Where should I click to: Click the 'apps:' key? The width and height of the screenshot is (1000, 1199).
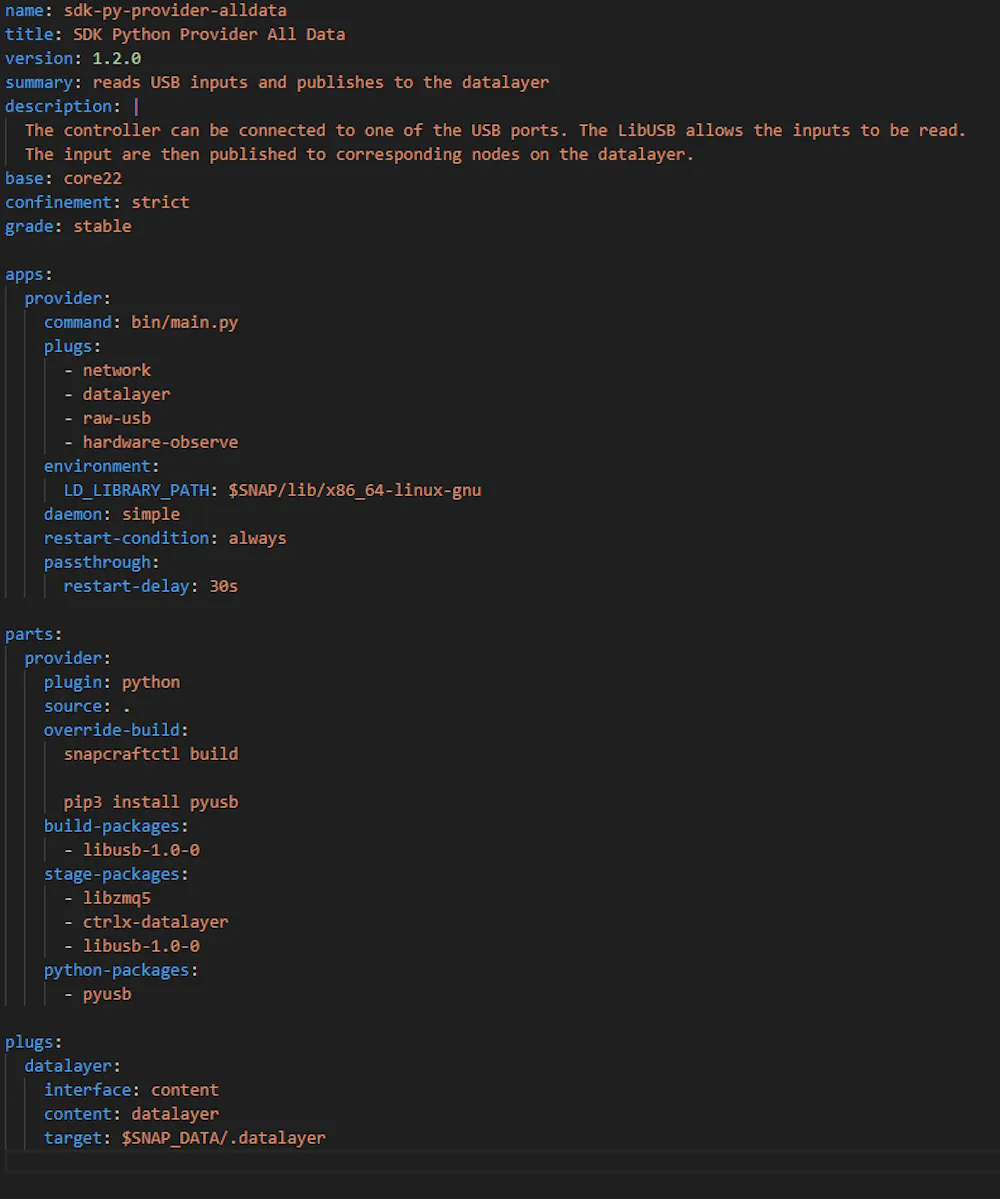29,275
